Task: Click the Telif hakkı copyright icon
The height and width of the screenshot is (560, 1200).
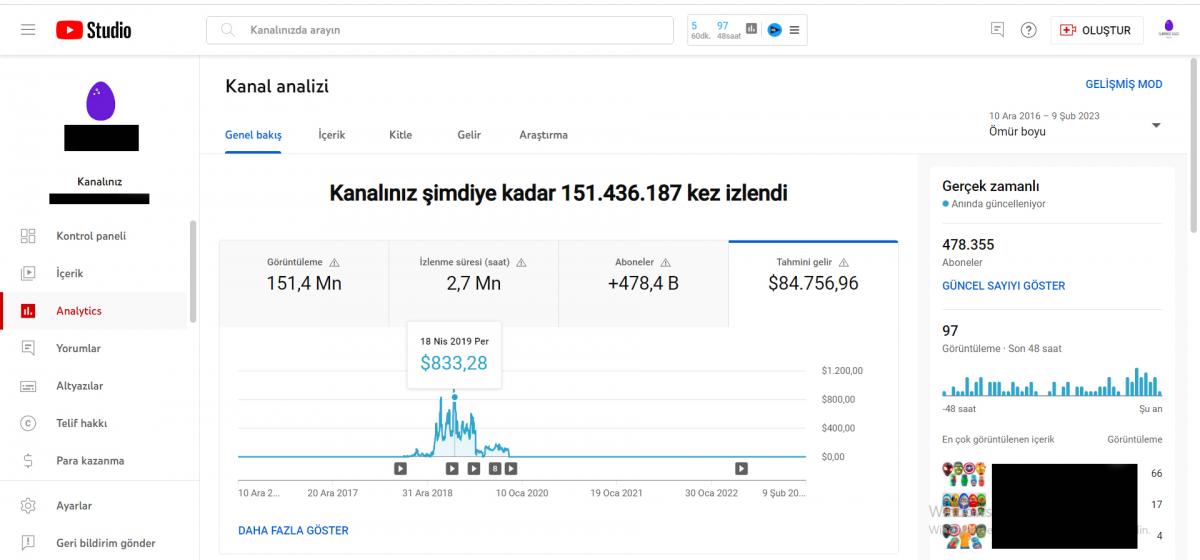Action: tap(28, 423)
